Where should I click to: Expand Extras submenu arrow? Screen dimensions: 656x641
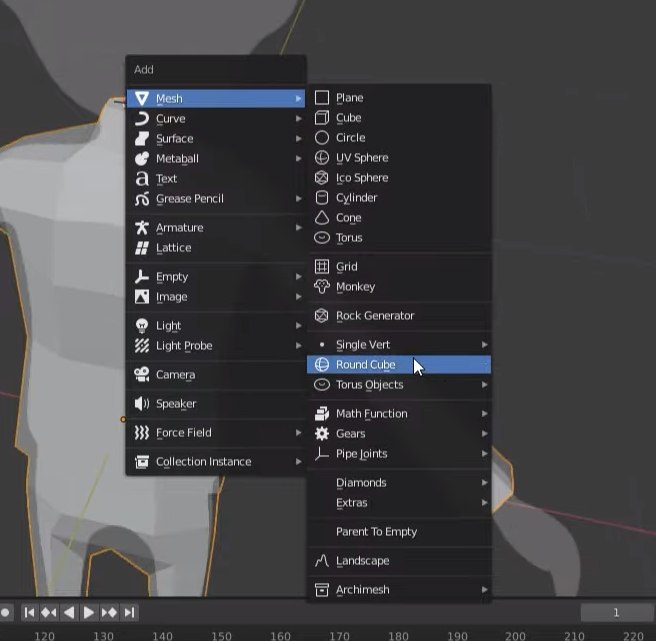pos(484,503)
